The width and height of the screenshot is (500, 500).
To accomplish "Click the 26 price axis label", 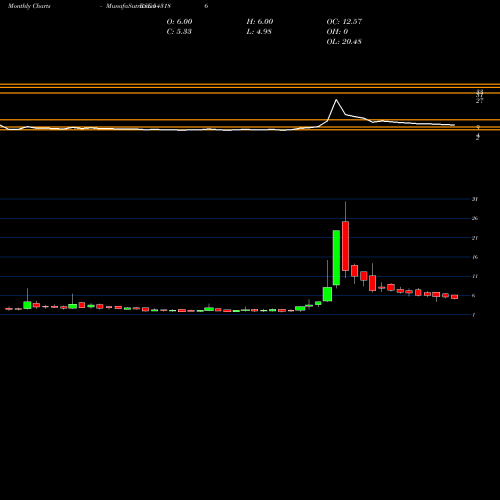I will 475,218.
